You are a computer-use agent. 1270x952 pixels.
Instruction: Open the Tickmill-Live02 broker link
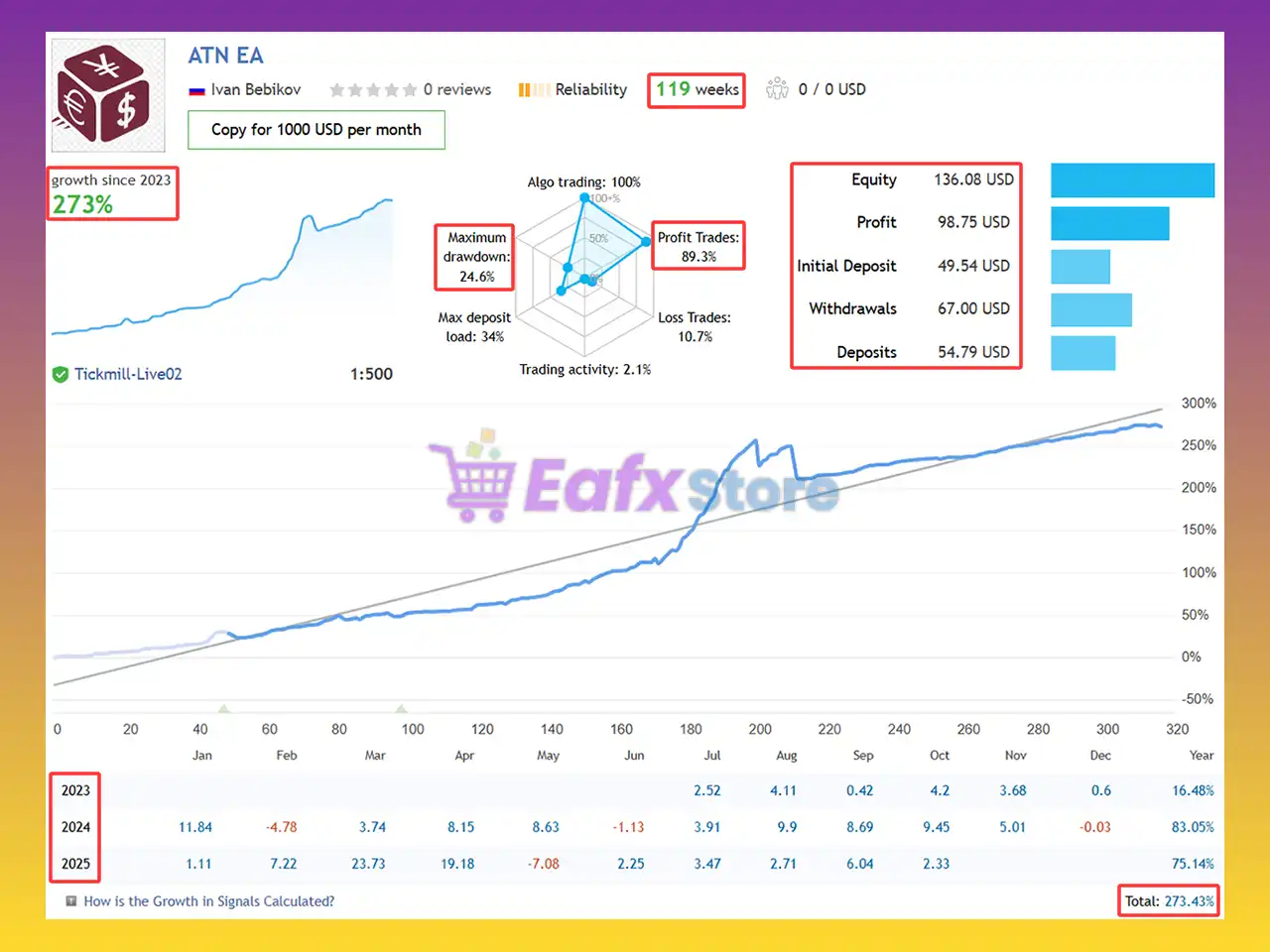tap(127, 374)
